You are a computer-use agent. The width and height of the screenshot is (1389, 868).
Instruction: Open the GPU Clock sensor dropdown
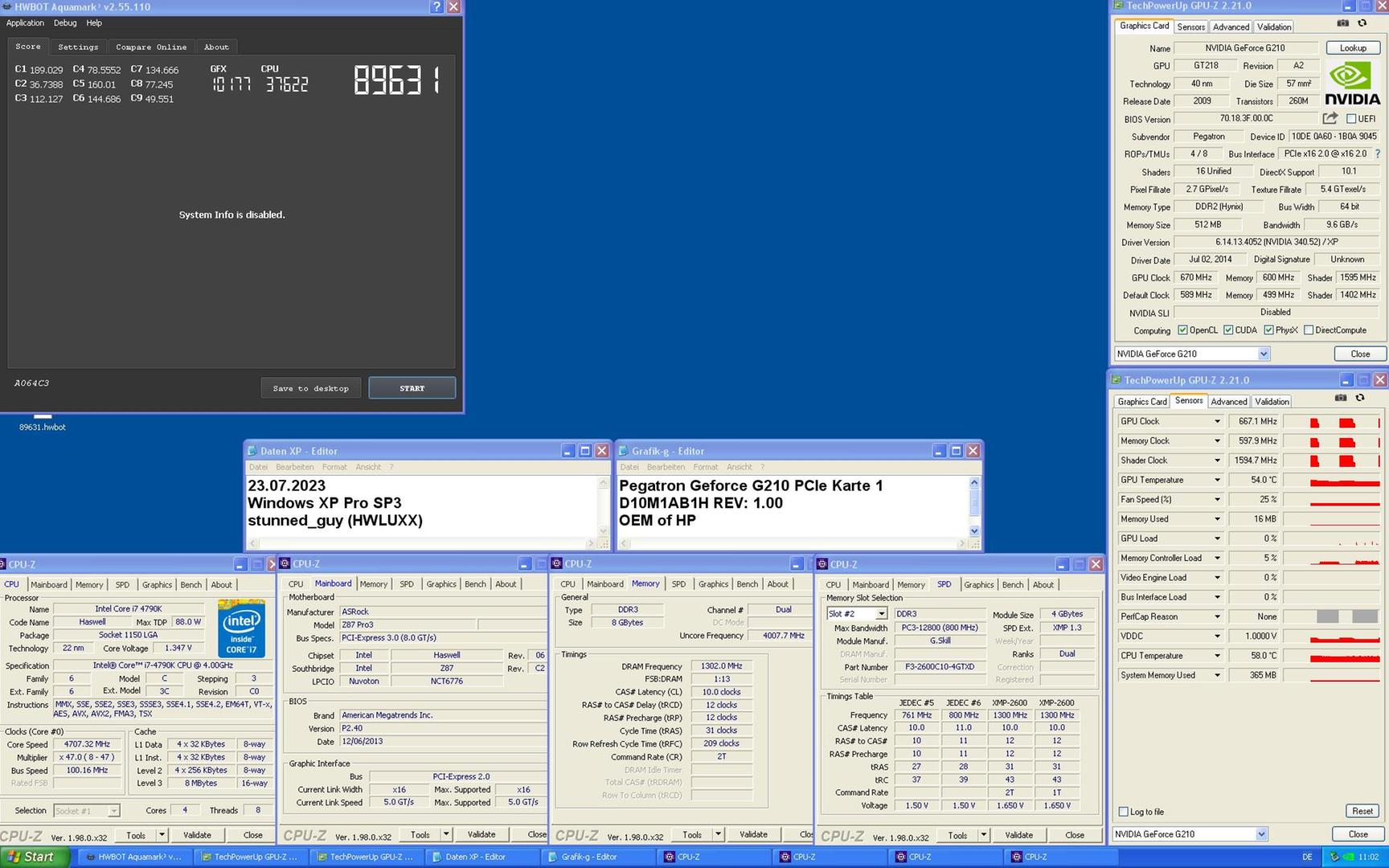(x=1217, y=421)
